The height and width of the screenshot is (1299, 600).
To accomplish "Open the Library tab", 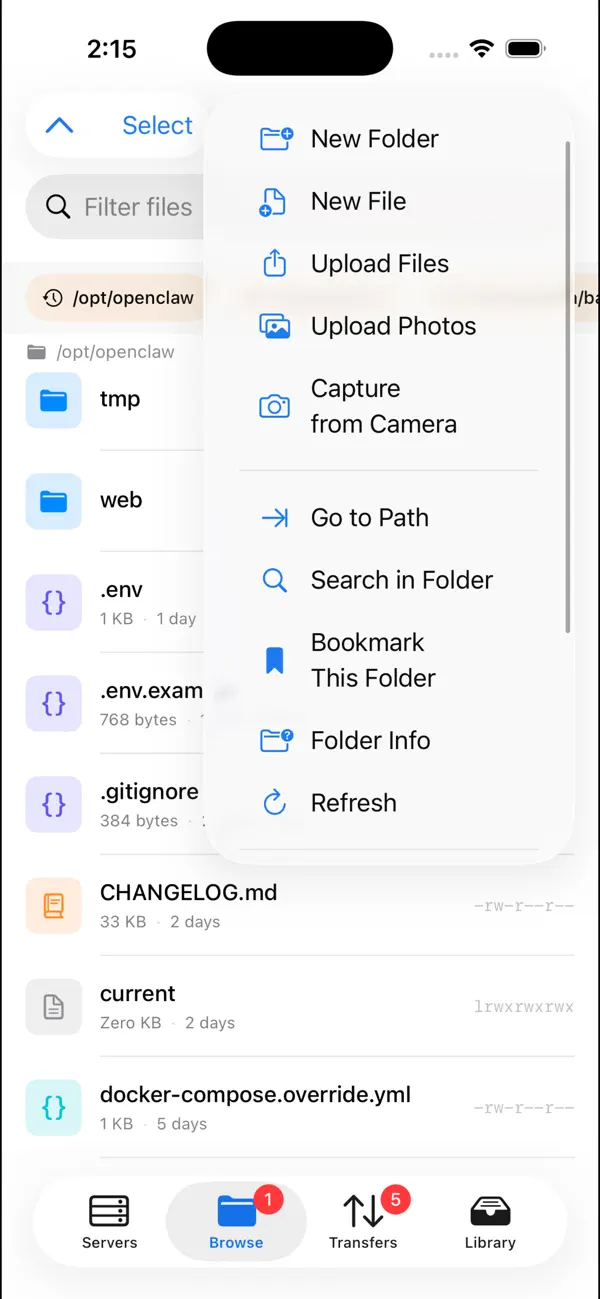I will (489, 1220).
